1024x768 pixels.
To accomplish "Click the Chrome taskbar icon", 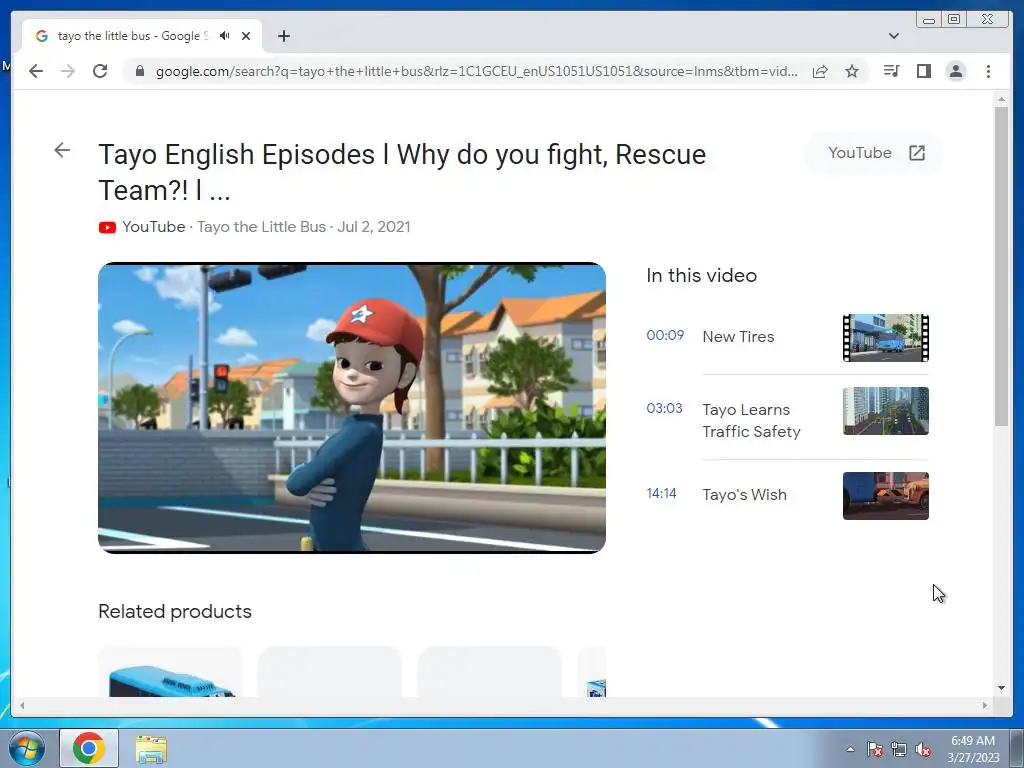I will [89, 748].
